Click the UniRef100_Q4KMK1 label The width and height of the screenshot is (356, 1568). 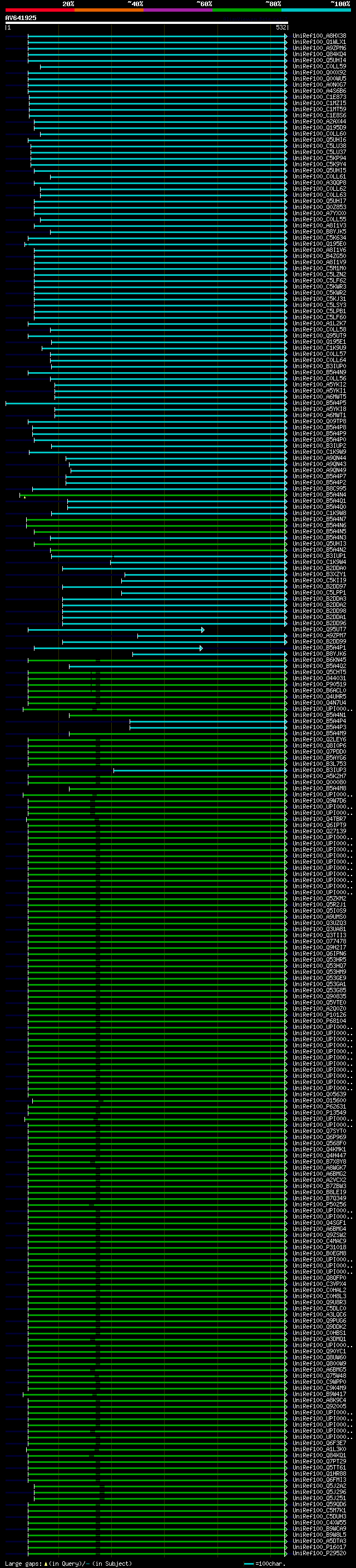pos(319,1149)
